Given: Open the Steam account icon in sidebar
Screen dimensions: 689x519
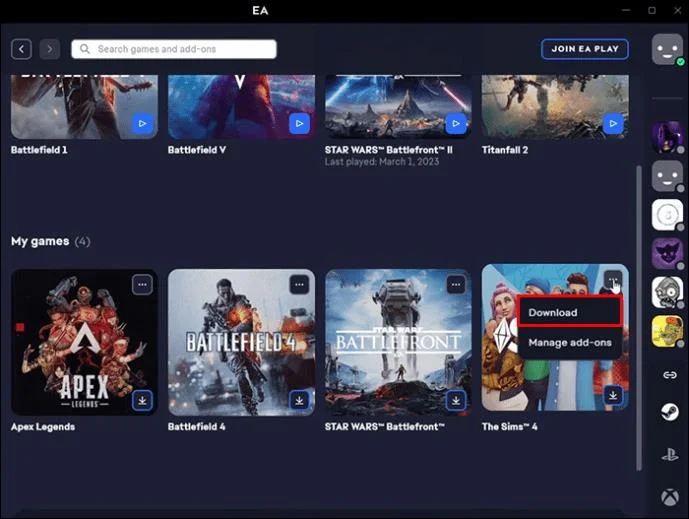Looking at the screenshot, I should click(667, 412).
